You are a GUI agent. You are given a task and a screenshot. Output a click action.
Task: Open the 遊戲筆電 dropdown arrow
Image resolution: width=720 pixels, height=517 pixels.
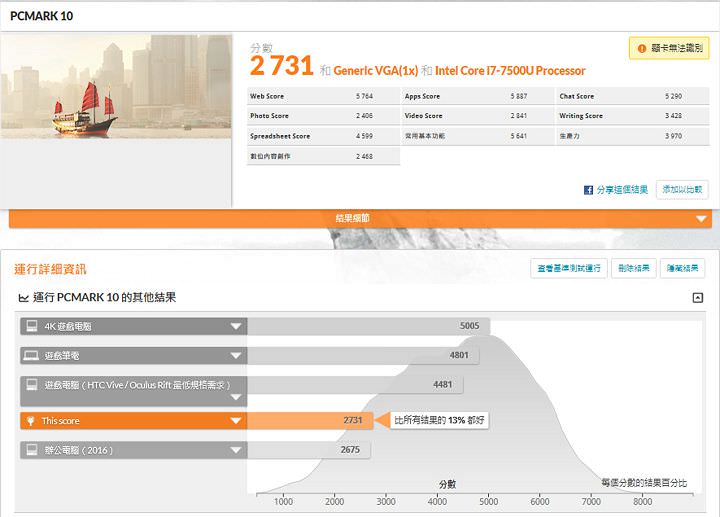[x=236, y=355]
